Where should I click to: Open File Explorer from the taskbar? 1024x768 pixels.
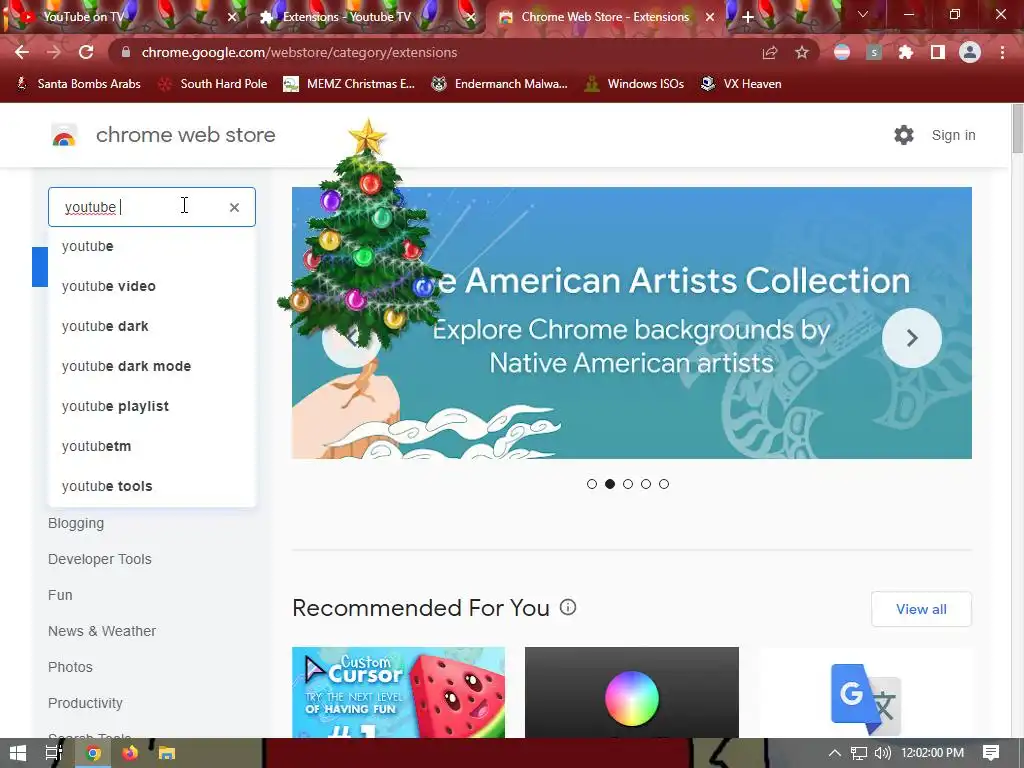167,753
